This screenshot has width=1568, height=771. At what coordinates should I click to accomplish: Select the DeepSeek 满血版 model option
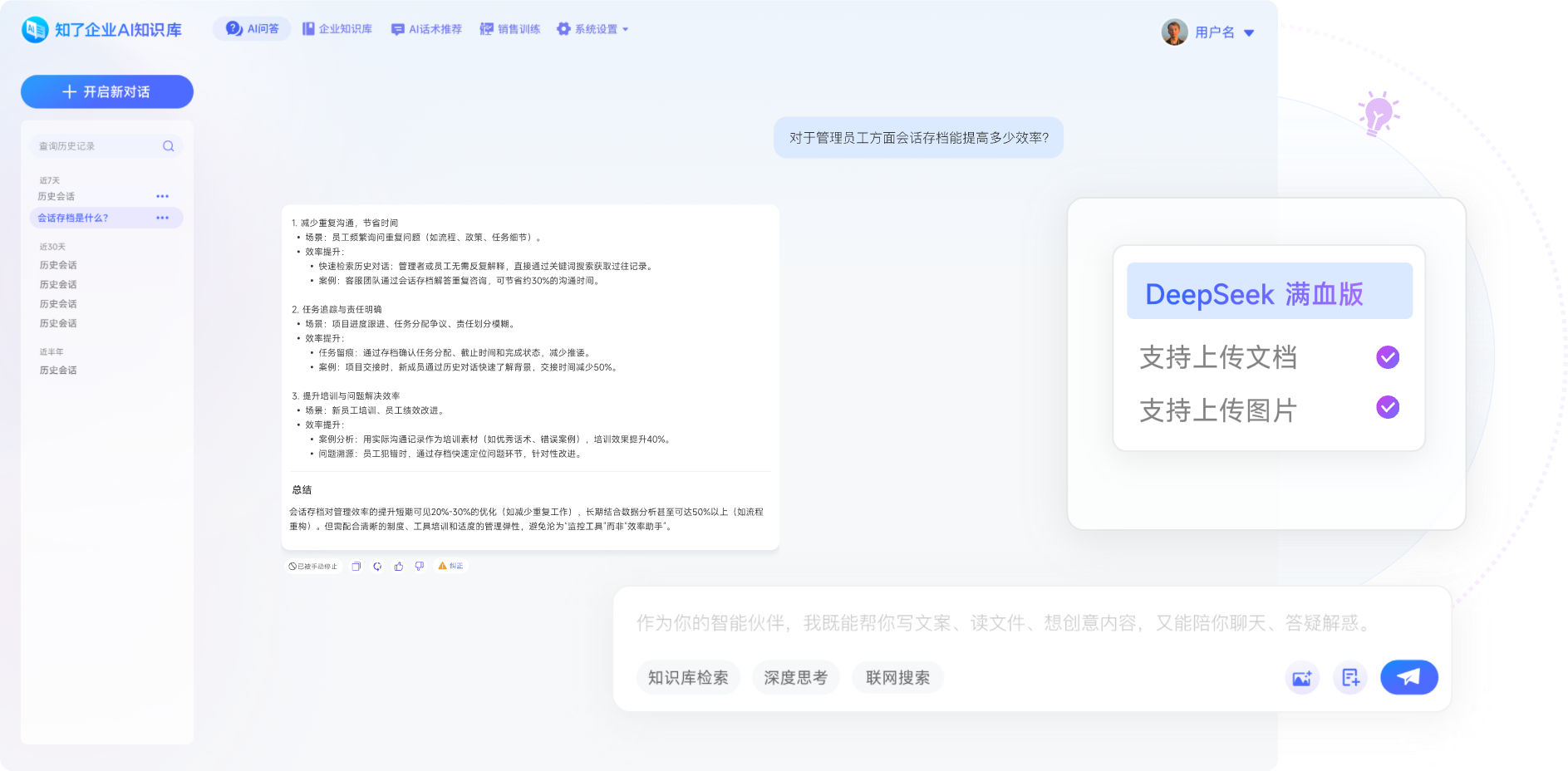pos(1269,292)
